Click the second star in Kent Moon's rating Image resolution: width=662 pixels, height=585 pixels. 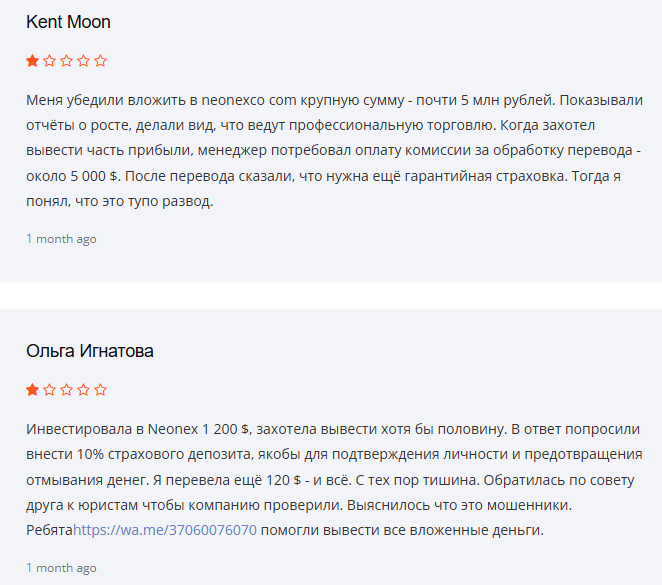pos(49,61)
